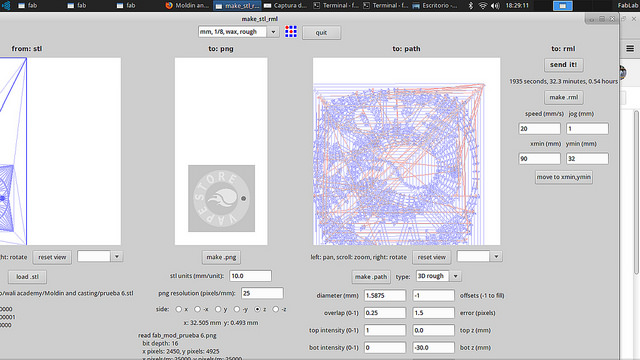Click the quit button
Image resolution: width=640 pixels, height=360 pixels.
coord(321,33)
